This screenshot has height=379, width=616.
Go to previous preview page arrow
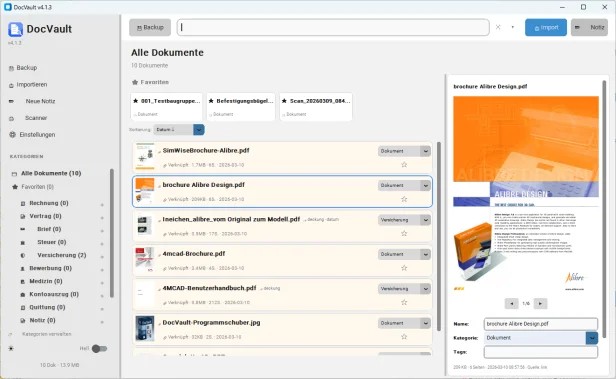click(x=512, y=304)
